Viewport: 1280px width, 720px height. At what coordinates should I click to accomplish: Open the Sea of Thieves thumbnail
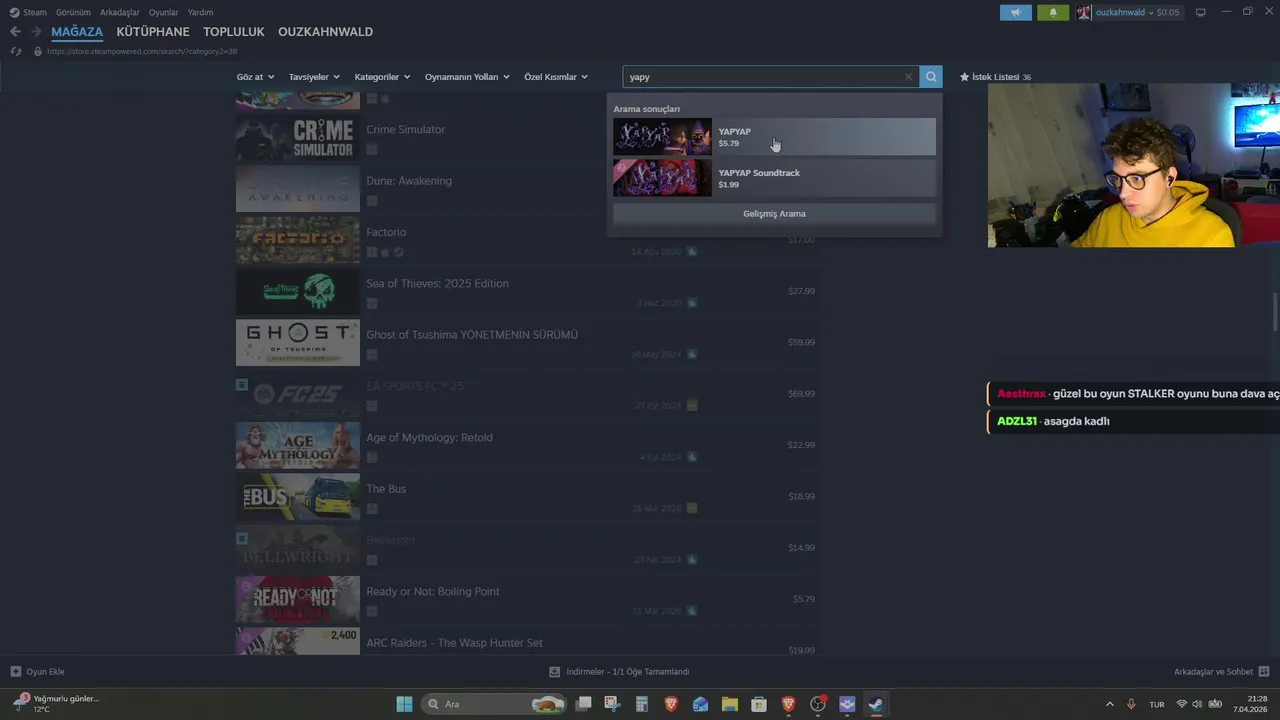[x=298, y=291]
